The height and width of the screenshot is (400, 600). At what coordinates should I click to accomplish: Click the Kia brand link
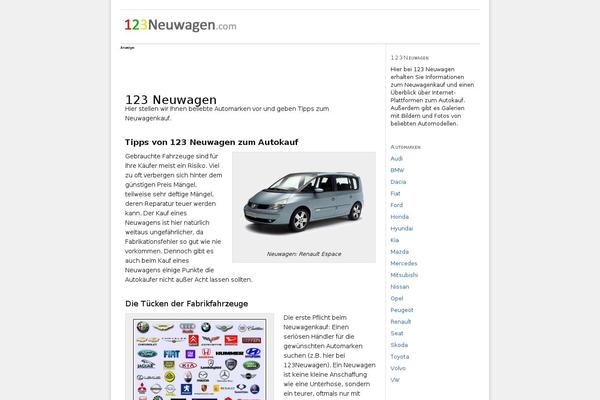pyautogui.click(x=395, y=240)
